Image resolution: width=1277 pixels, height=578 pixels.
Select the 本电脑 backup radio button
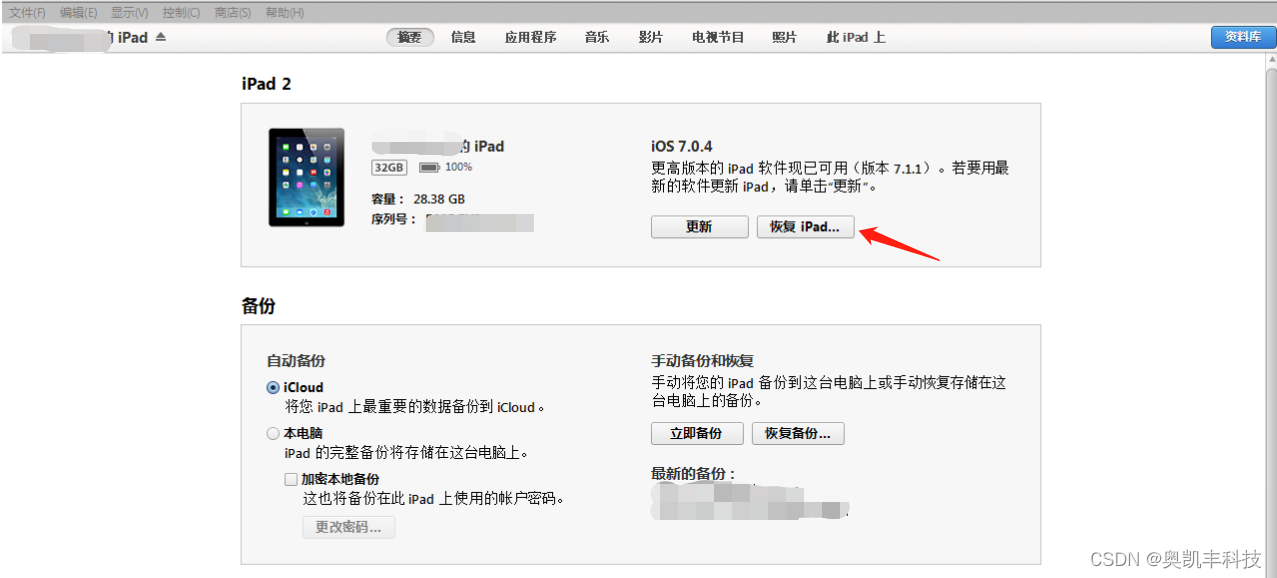(x=273, y=432)
